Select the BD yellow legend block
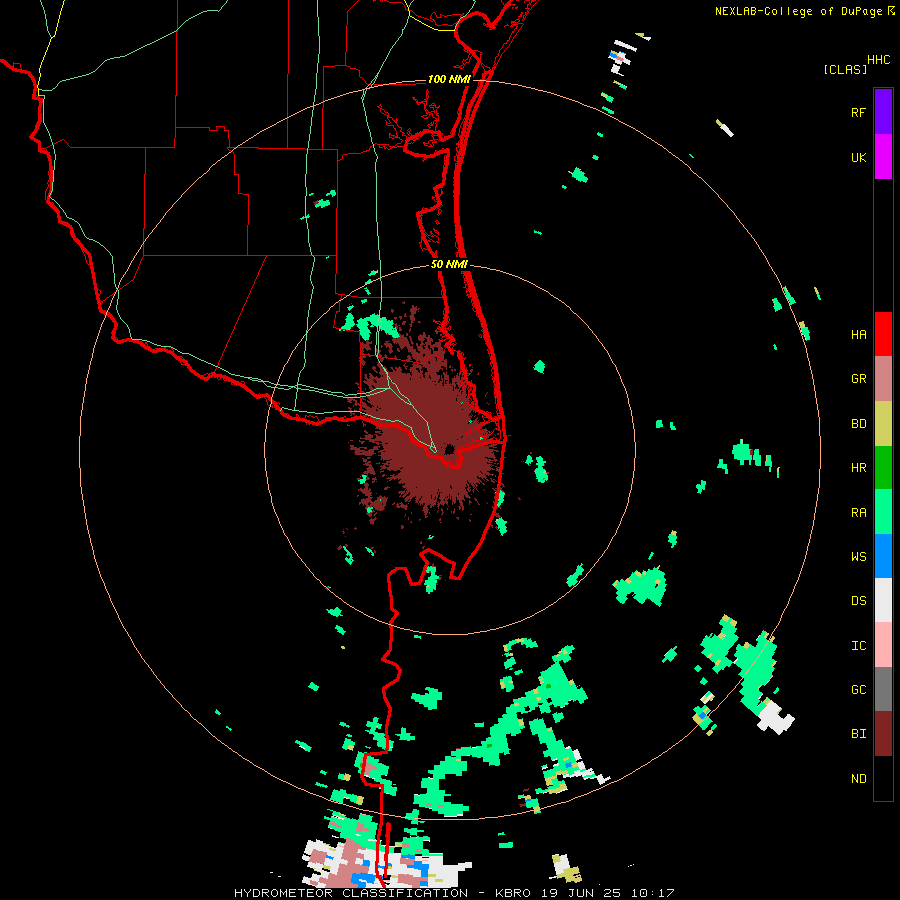 coord(883,423)
